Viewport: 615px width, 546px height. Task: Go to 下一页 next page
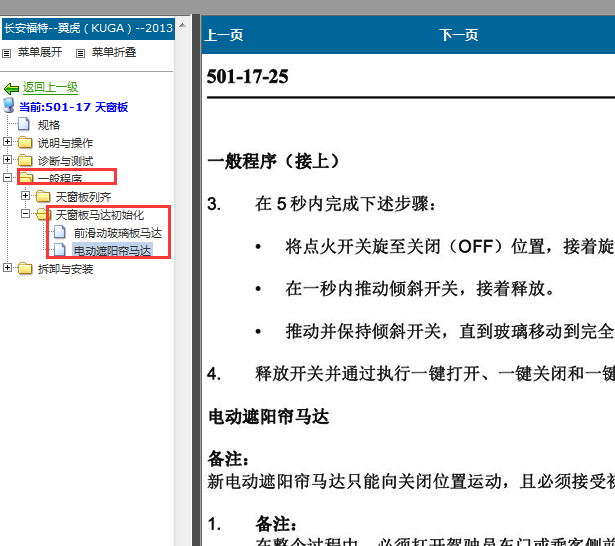459,35
